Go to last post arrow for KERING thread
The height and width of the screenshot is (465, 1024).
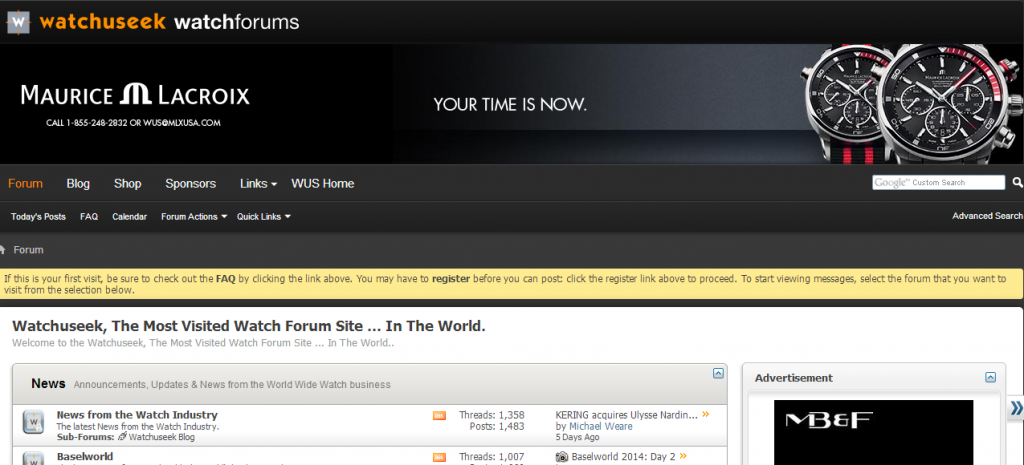click(x=706, y=414)
